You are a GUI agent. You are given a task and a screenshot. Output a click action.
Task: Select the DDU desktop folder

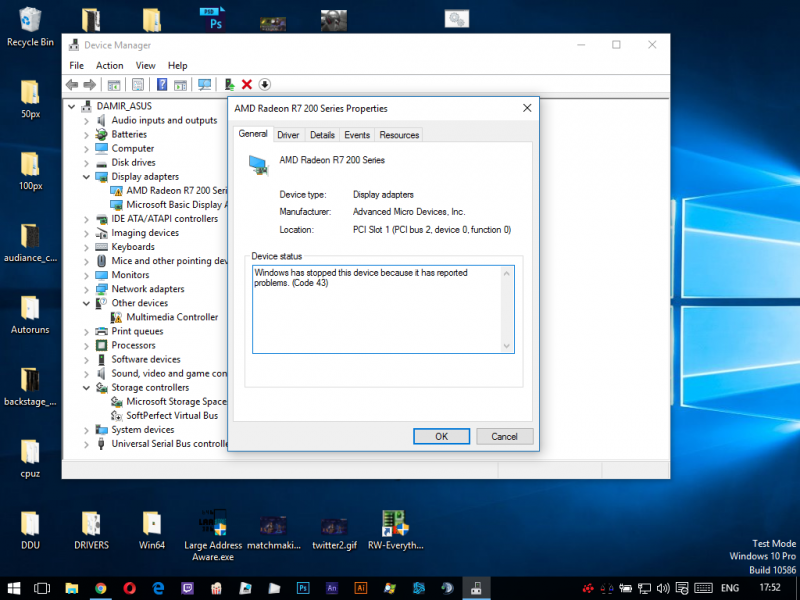pyautogui.click(x=30, y=530)
